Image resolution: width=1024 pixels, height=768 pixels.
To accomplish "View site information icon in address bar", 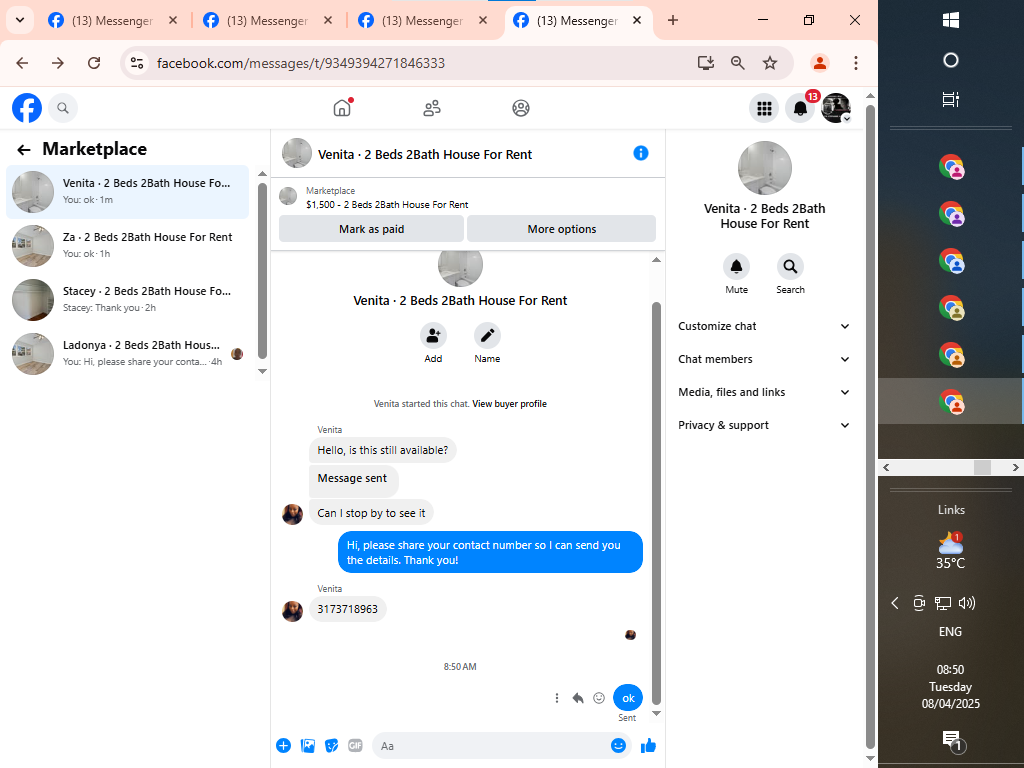I will pos(136,63).
